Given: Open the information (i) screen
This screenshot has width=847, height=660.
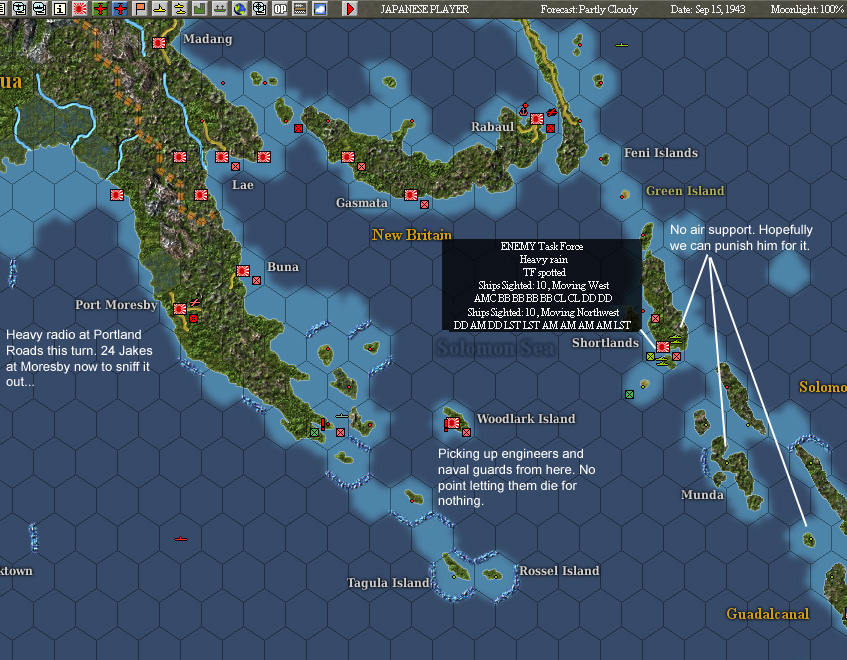Looking at the screenshot, I should point(60,9).
